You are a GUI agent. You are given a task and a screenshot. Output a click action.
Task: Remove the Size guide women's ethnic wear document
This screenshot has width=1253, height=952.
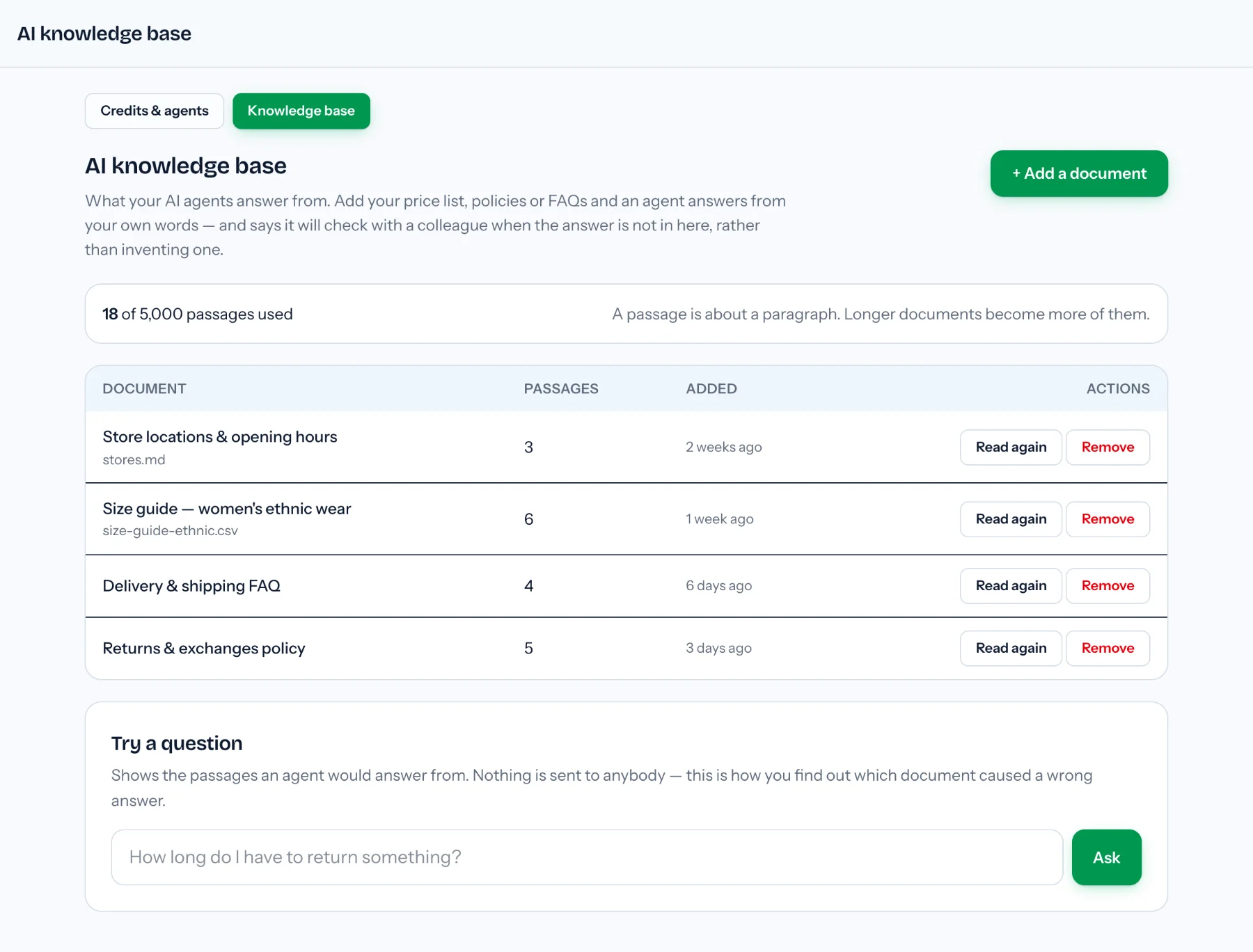(1108, 519)
